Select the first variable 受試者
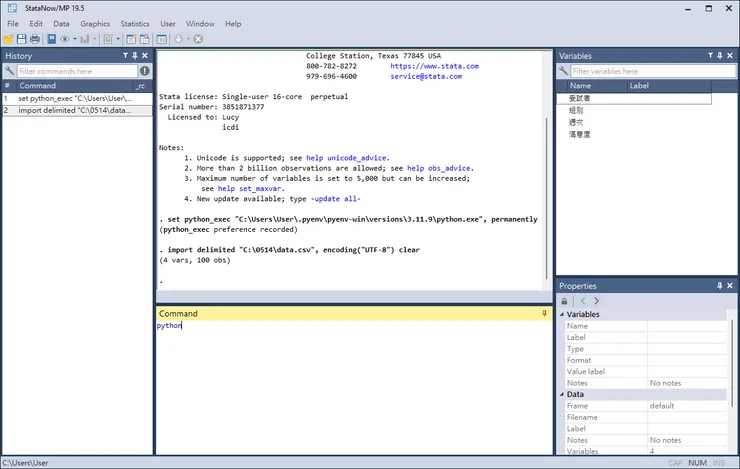This screenshot has width=740, height=469. coord(579,98)
